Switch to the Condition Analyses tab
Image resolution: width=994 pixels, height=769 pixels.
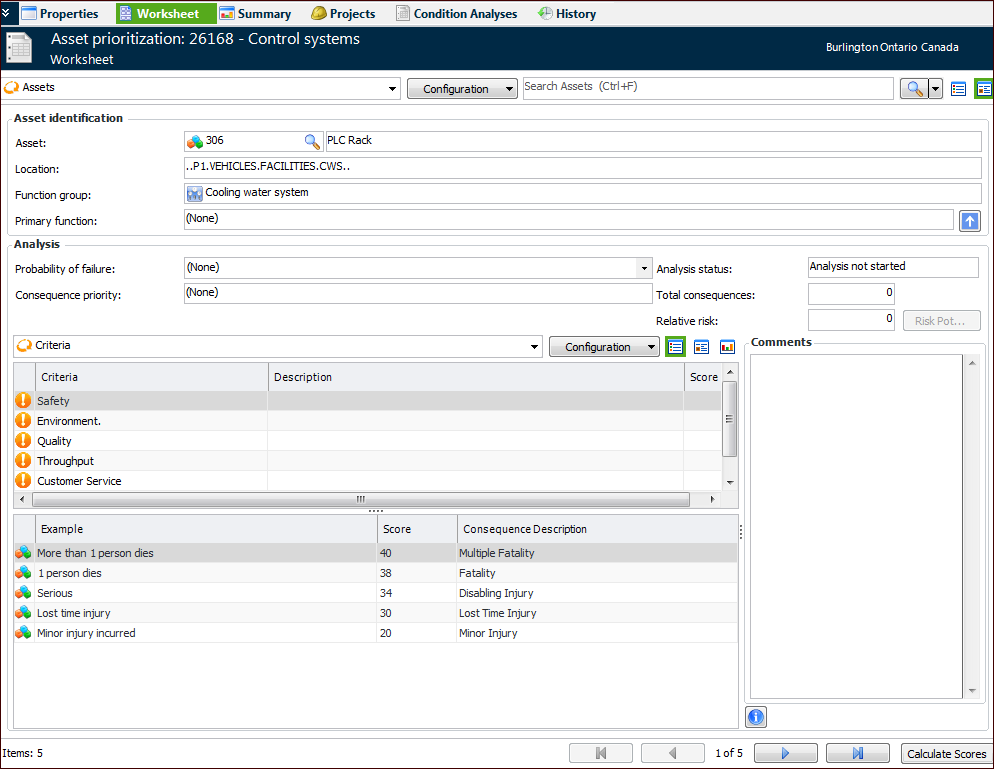click(x=456, y=13)
